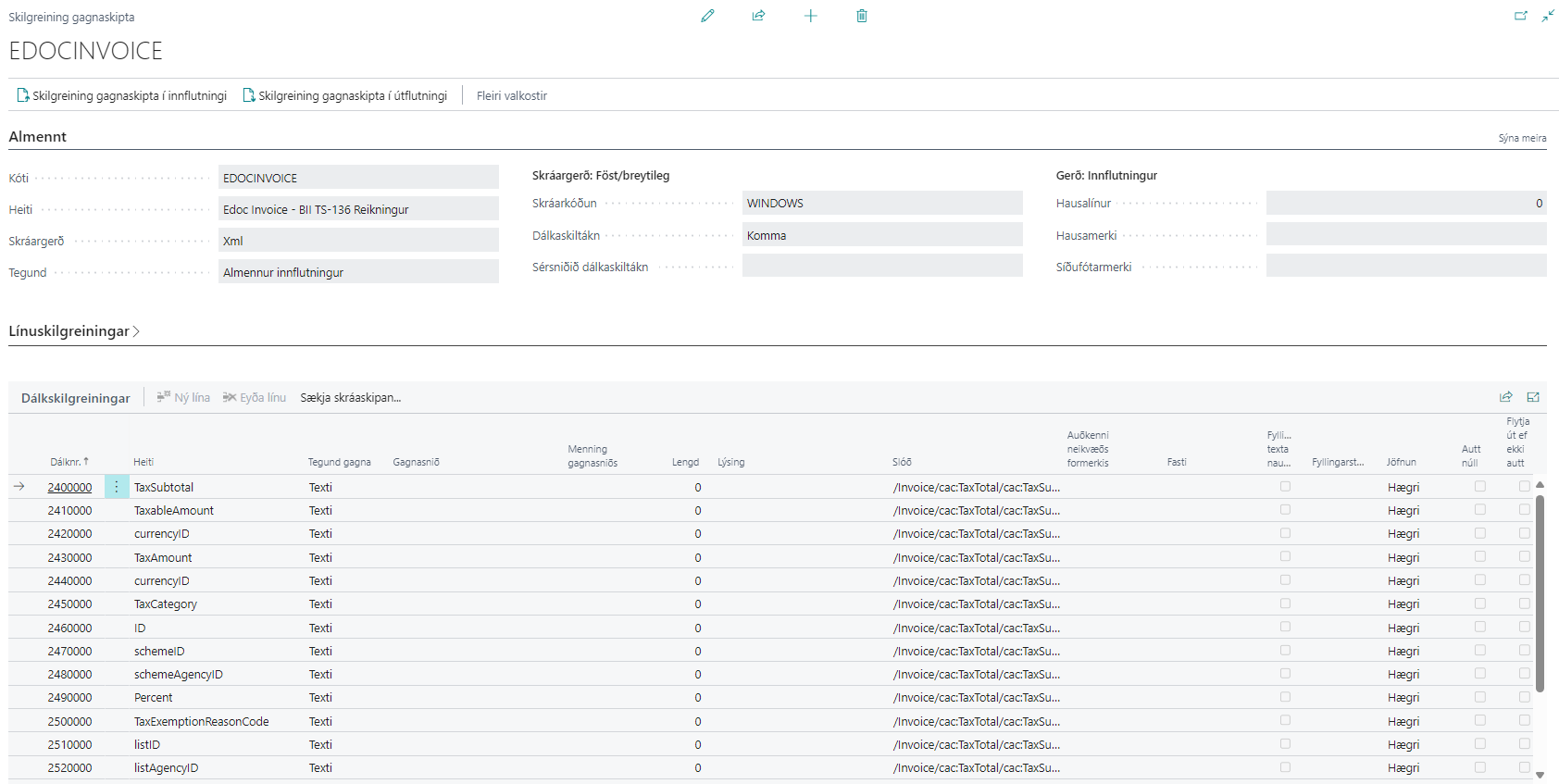Image resolution: width=1559 pixels, height=784 pixels.
Task: Open page in new window icon
Action: pyautogui.click(x=1520, y=16)
